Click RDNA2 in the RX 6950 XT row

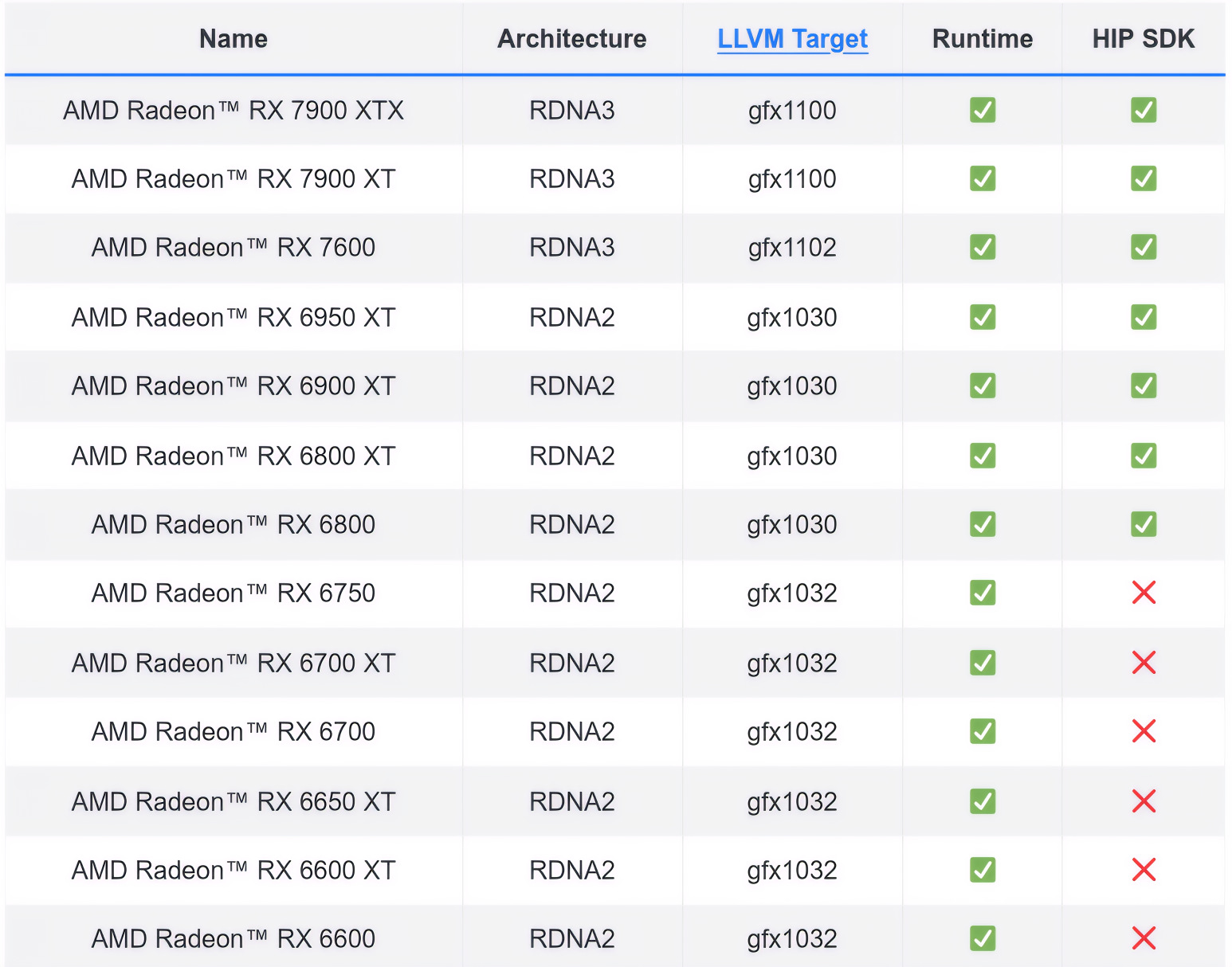coord(572,317)
